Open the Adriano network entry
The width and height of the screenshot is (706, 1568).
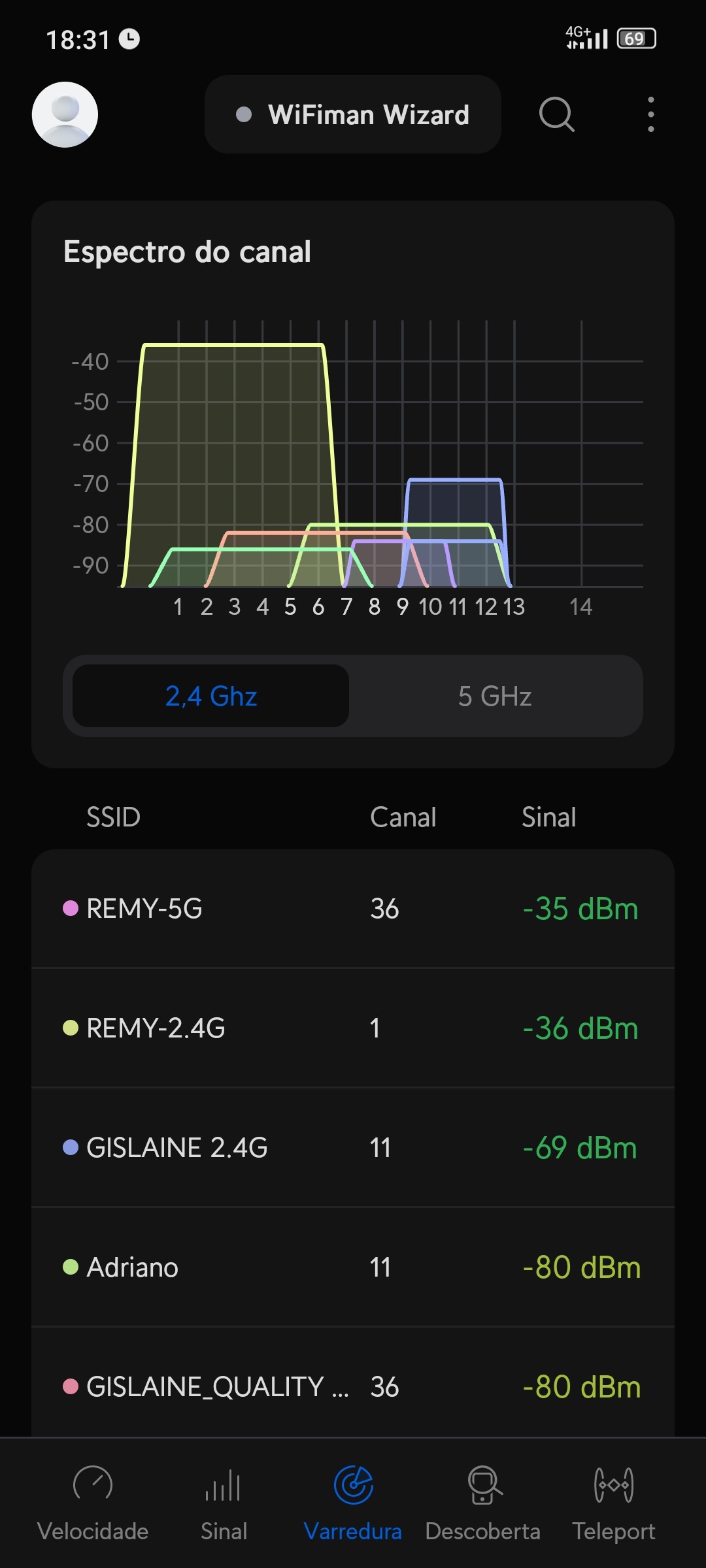point(353,1267)
